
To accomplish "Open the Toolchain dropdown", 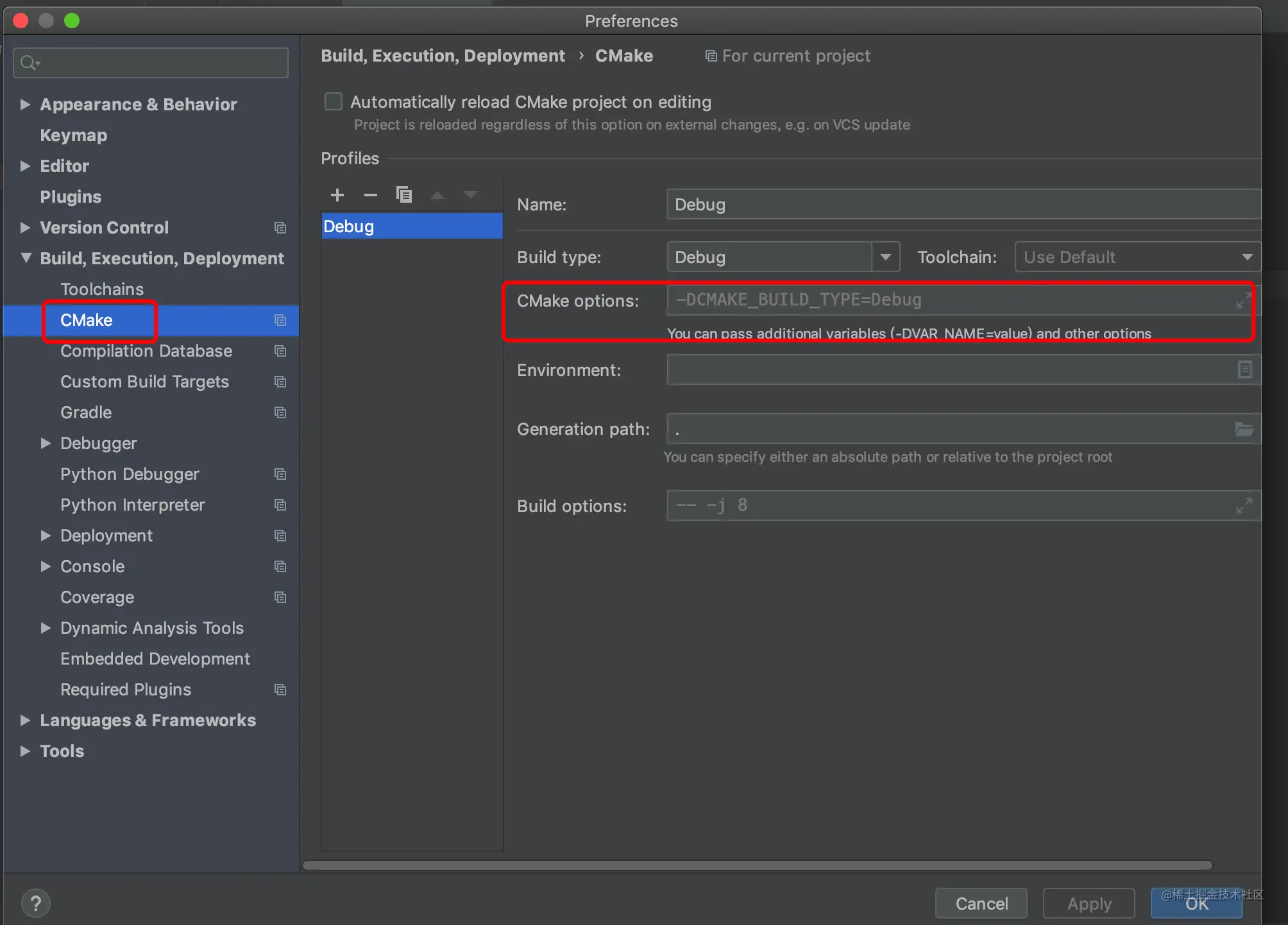I will [x=1137, y=257].
